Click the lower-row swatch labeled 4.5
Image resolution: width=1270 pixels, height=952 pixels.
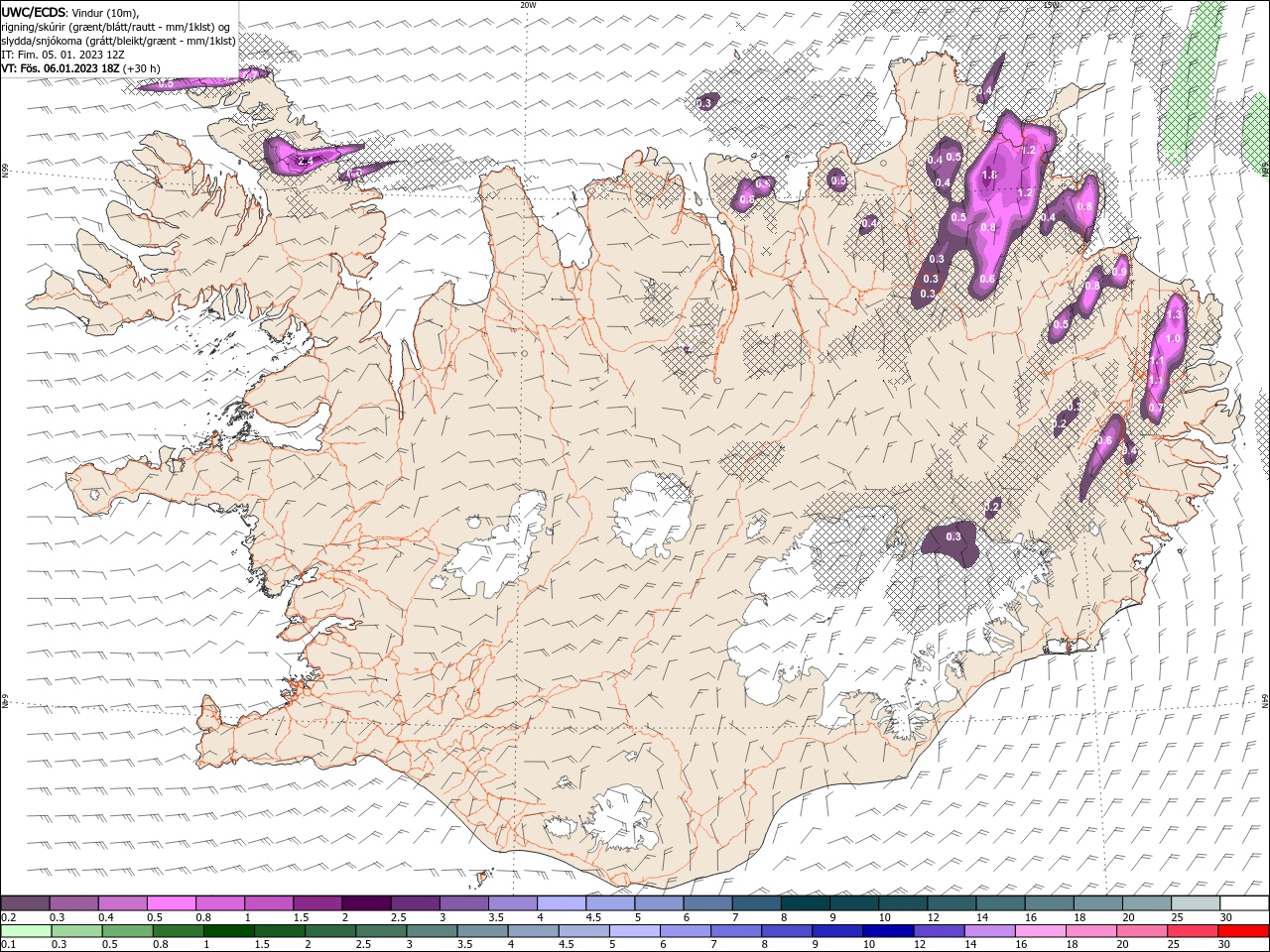click(583, 931)
